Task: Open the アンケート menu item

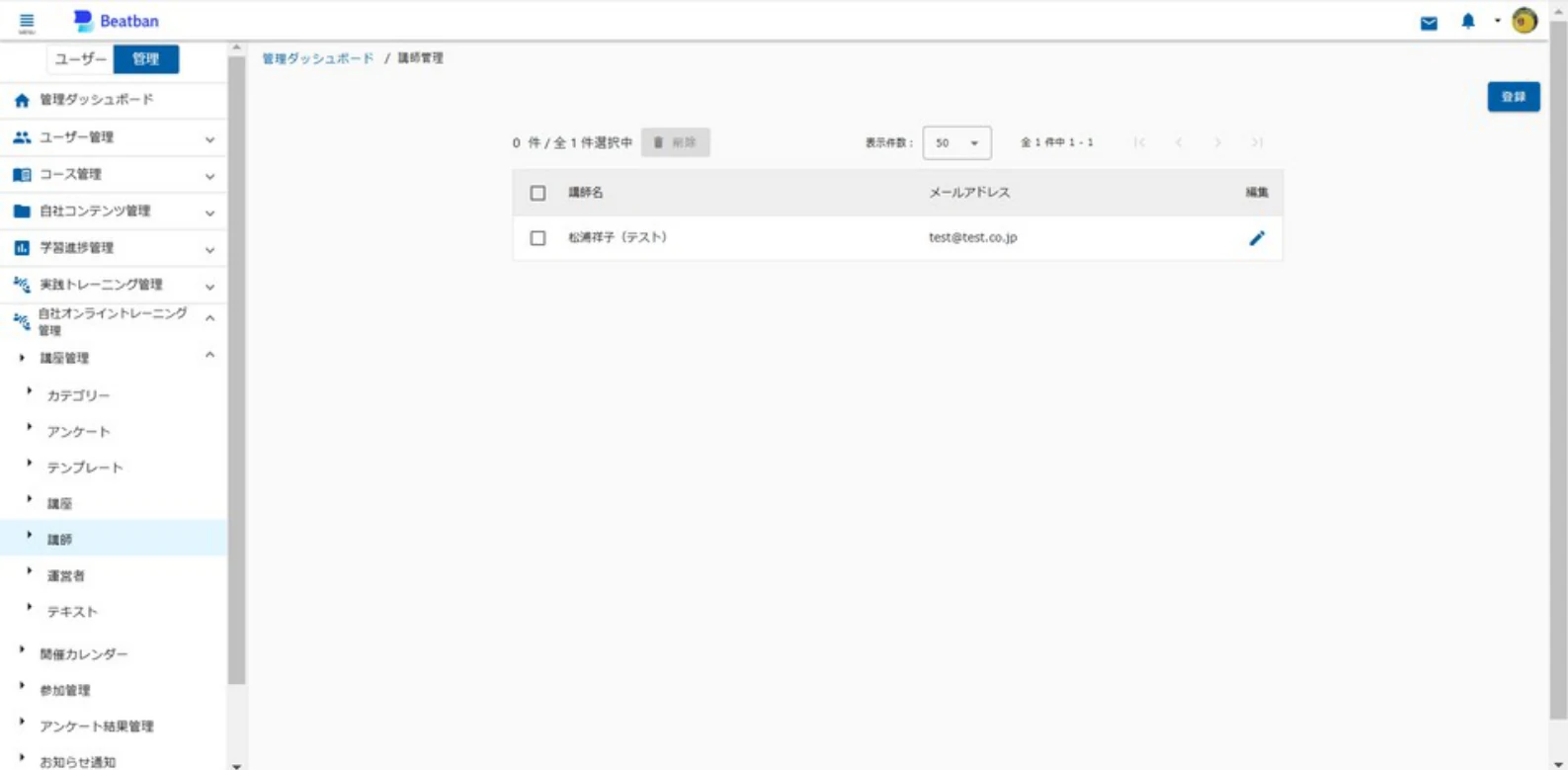Action: [78, 432]
